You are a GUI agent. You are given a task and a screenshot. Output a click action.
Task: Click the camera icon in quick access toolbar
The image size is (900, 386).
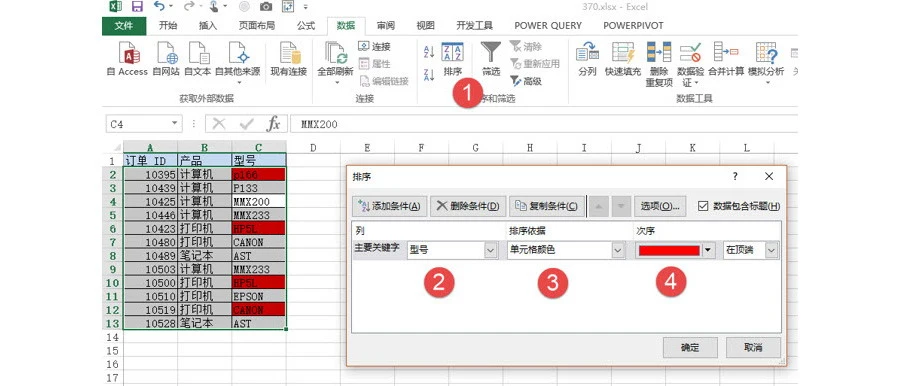266,7
